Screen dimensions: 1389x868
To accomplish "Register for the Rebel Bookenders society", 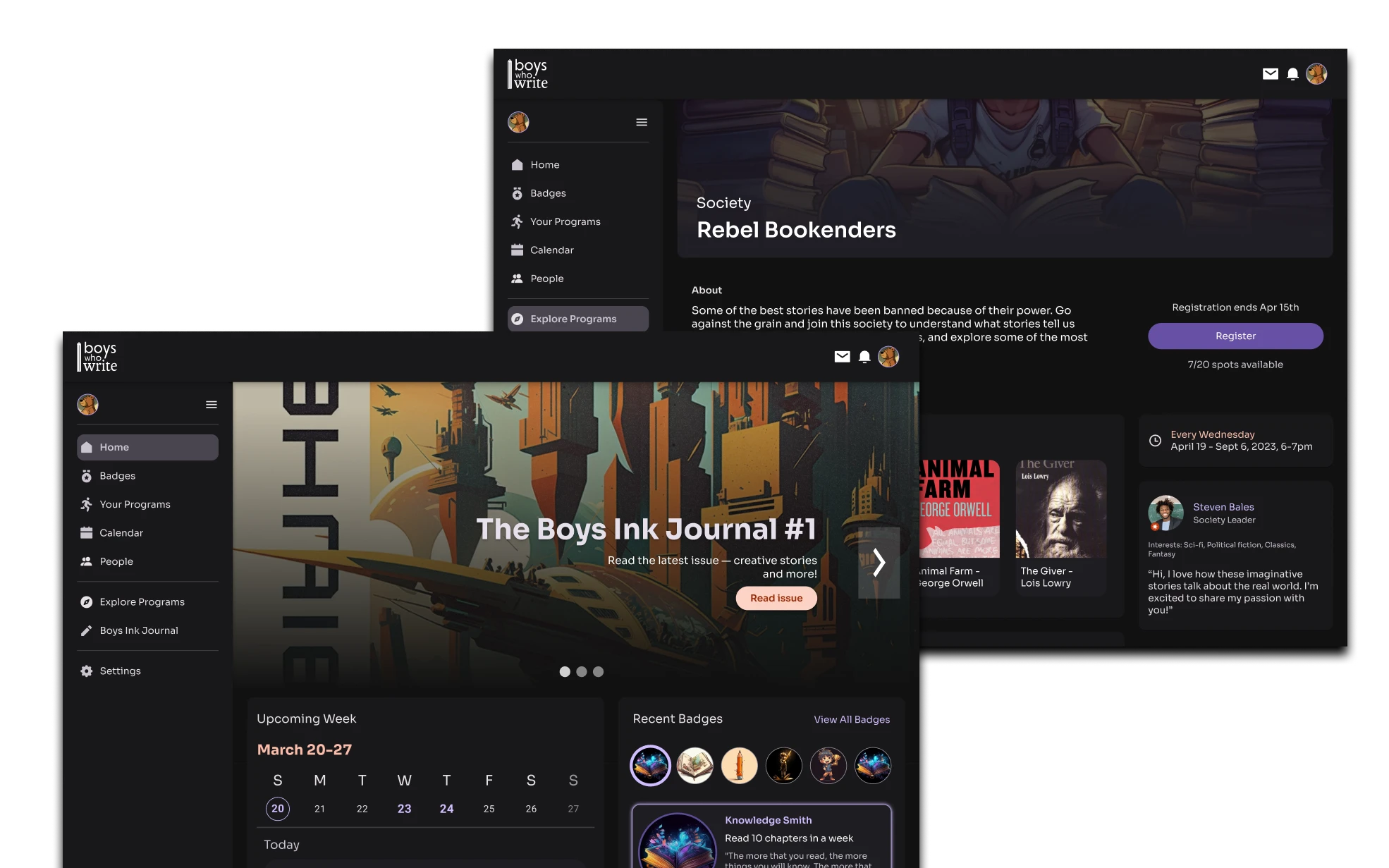I will pyautogui.click(x=1235, y=336).
